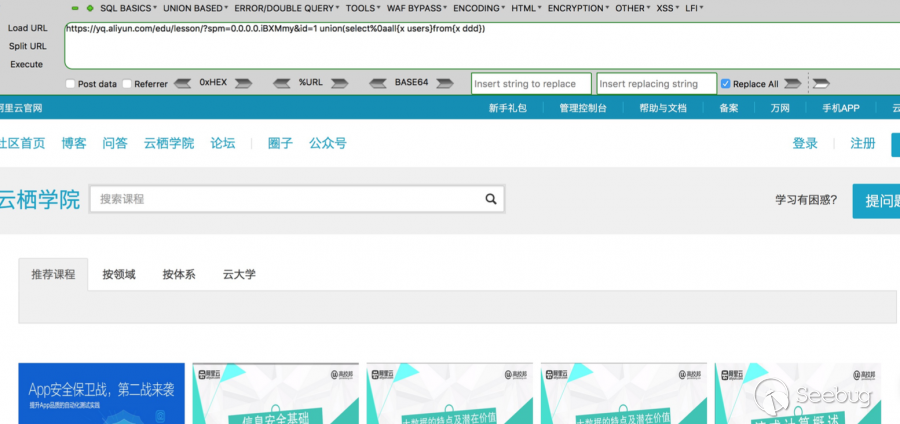This screenshot has height=424, width=900.
Task: Click the white arrow after the dotted separator
Action: (821, 84)
